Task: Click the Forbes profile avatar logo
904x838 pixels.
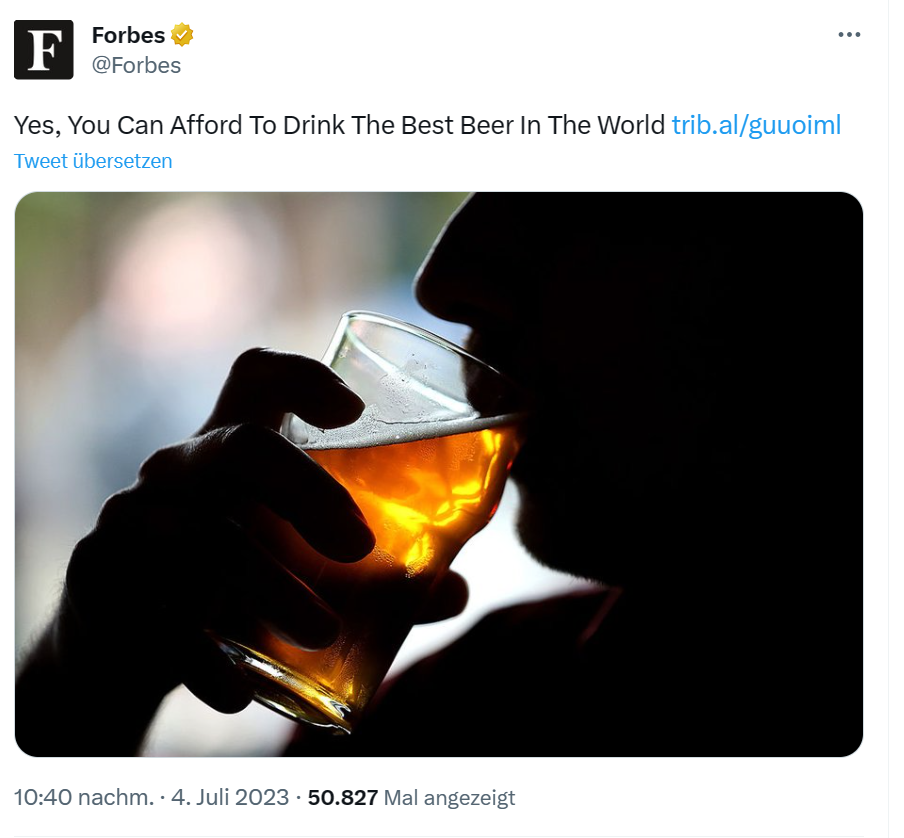Action: coord(43,49)
